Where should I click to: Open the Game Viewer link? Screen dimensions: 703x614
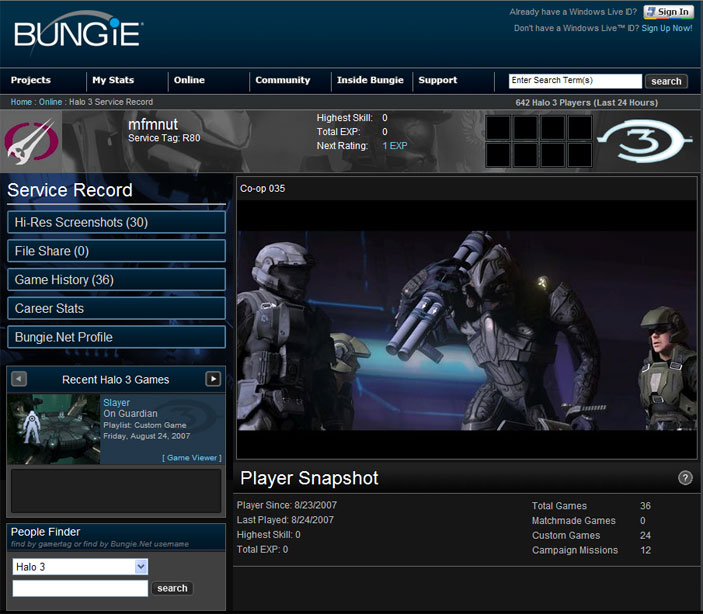coord(192,458)
